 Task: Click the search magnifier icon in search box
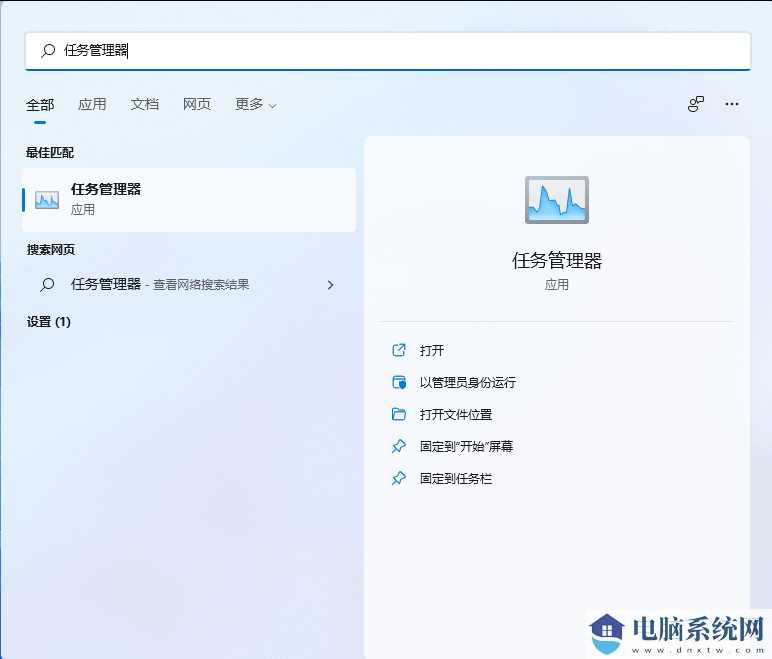point(48,50)
